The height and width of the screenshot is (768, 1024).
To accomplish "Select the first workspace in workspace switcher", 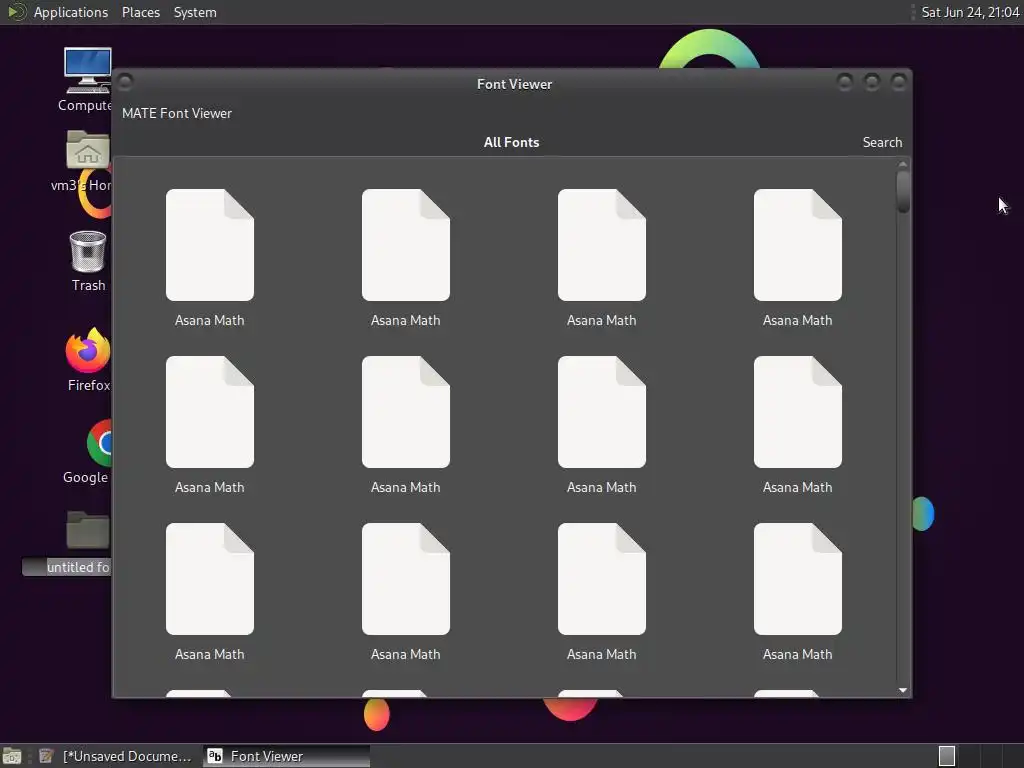I will point(947,756).
